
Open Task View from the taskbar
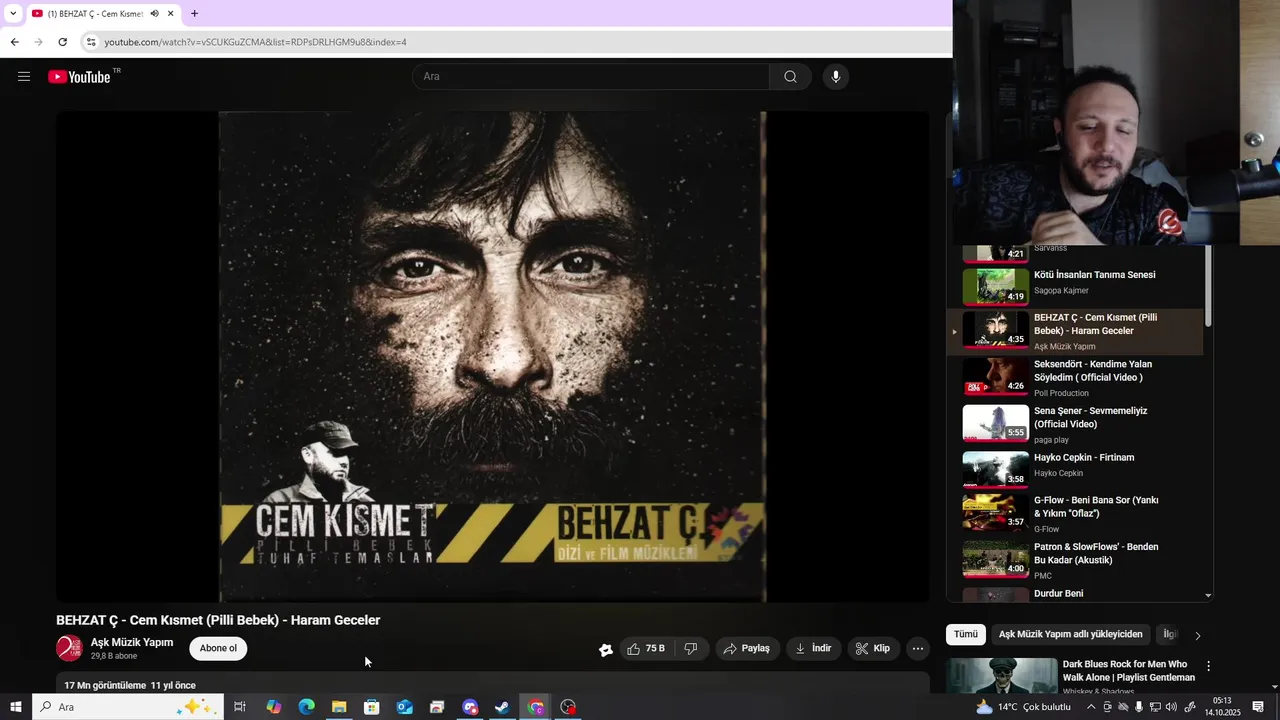coord(240,707)
